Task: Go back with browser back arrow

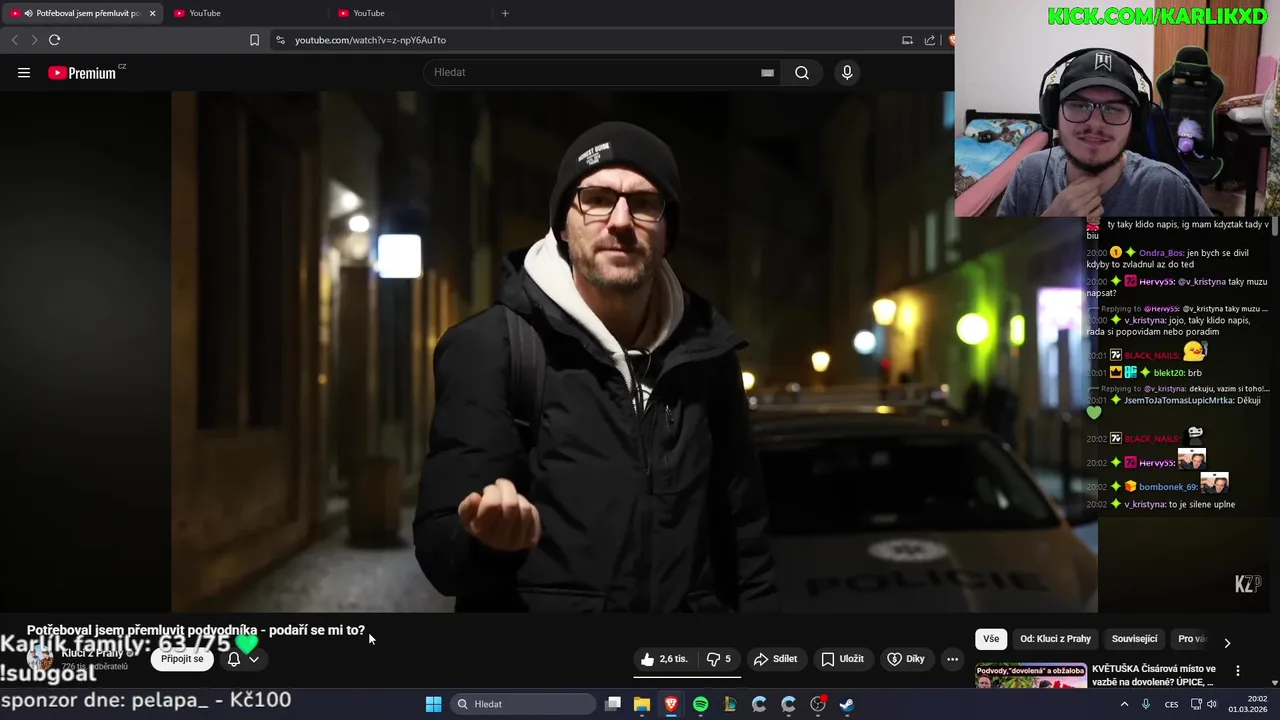Action: [x=14, y=40]
